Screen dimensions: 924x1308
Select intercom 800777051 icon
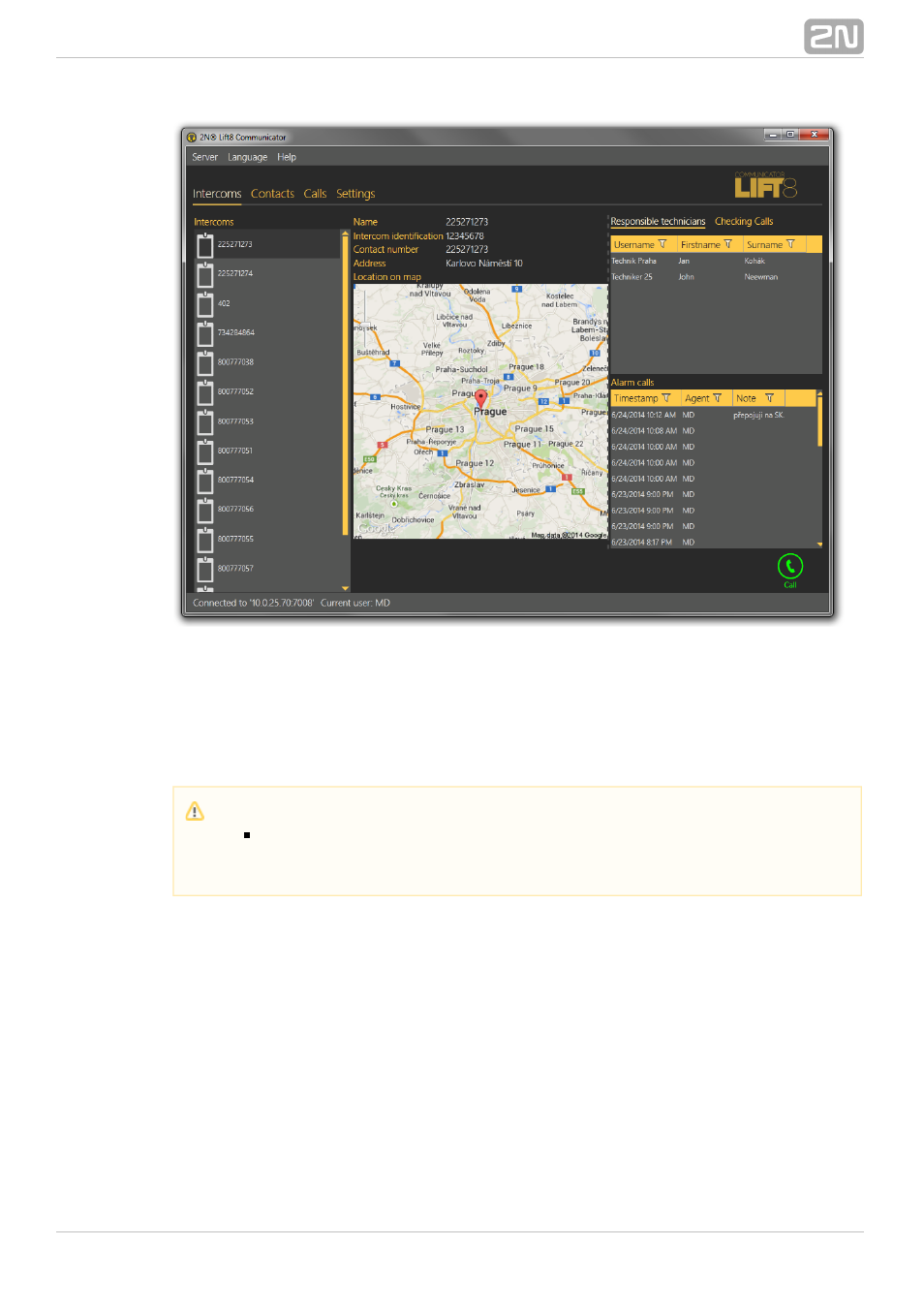(205, 451)
